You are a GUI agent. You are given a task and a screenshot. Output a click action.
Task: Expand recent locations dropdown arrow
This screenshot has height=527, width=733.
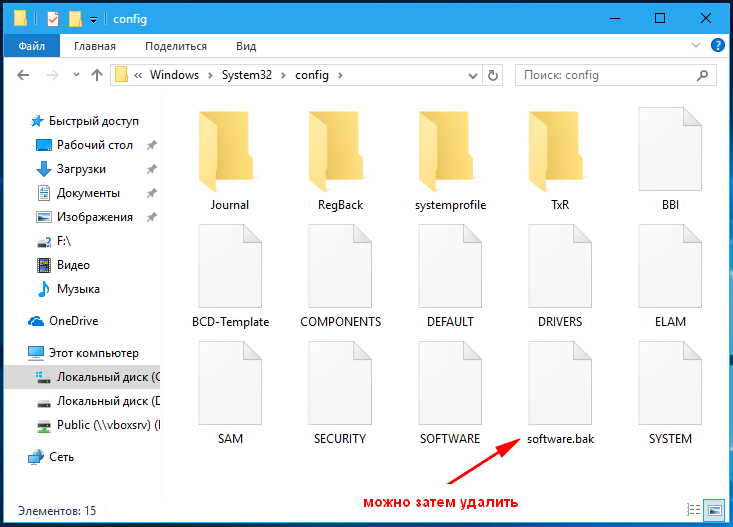pyautogui.click(x=76, y=75)
